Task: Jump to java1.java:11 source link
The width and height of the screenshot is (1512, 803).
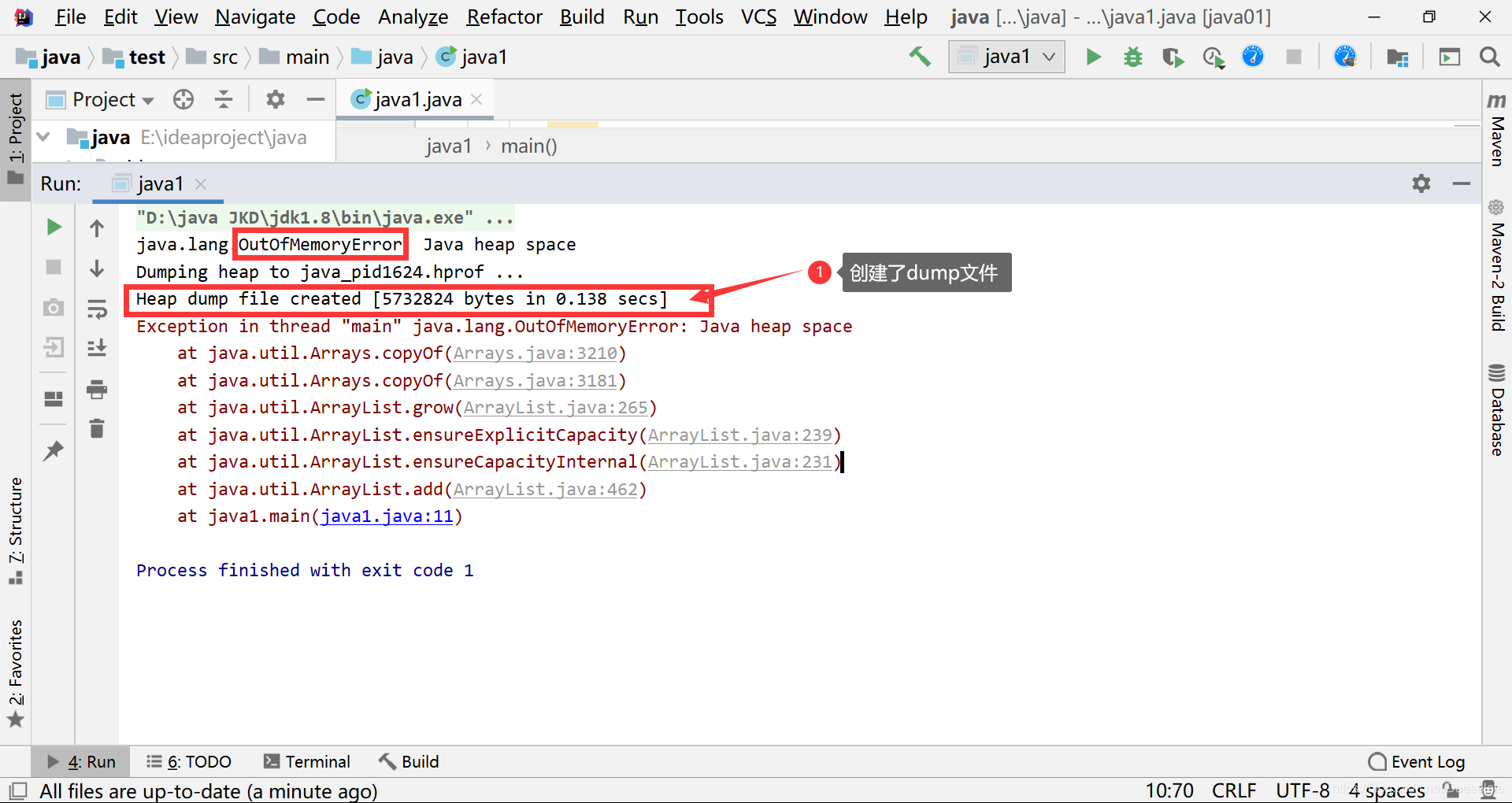Action: pos(387,516)
